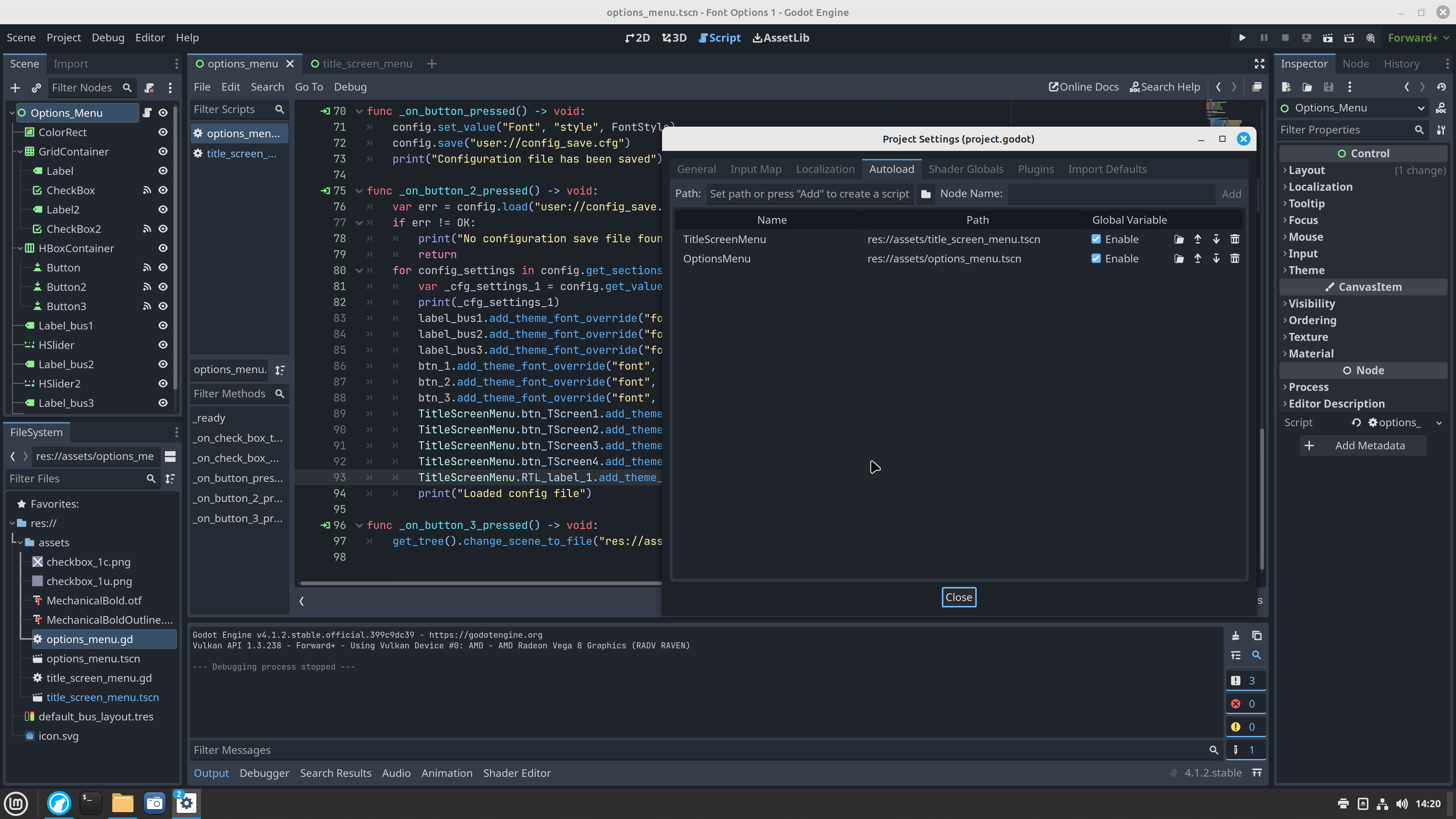Screen dimensions: 1456x819
Task: Clear the output log
Action: [x=1236, y=636]
